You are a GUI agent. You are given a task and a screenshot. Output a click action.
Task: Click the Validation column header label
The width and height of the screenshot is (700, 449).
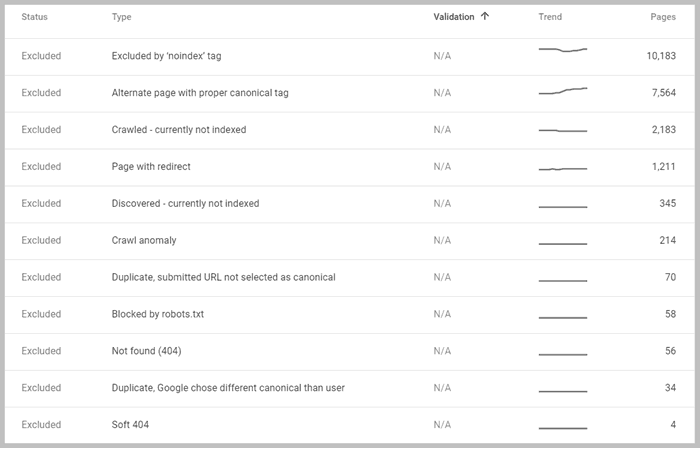(x=454, y=17)
